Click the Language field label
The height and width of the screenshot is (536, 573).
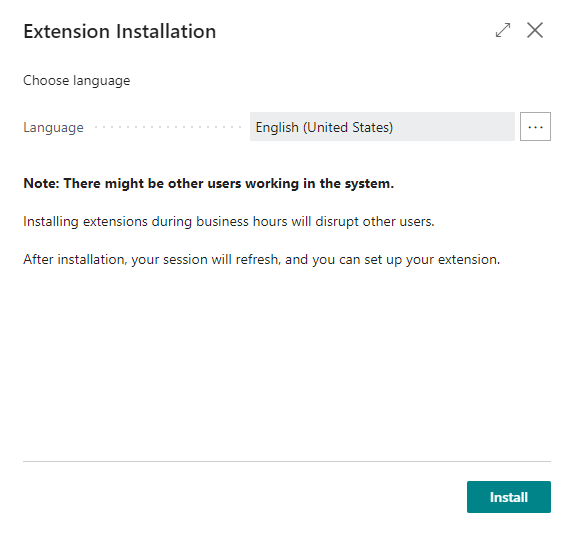(x=53, y=128)
